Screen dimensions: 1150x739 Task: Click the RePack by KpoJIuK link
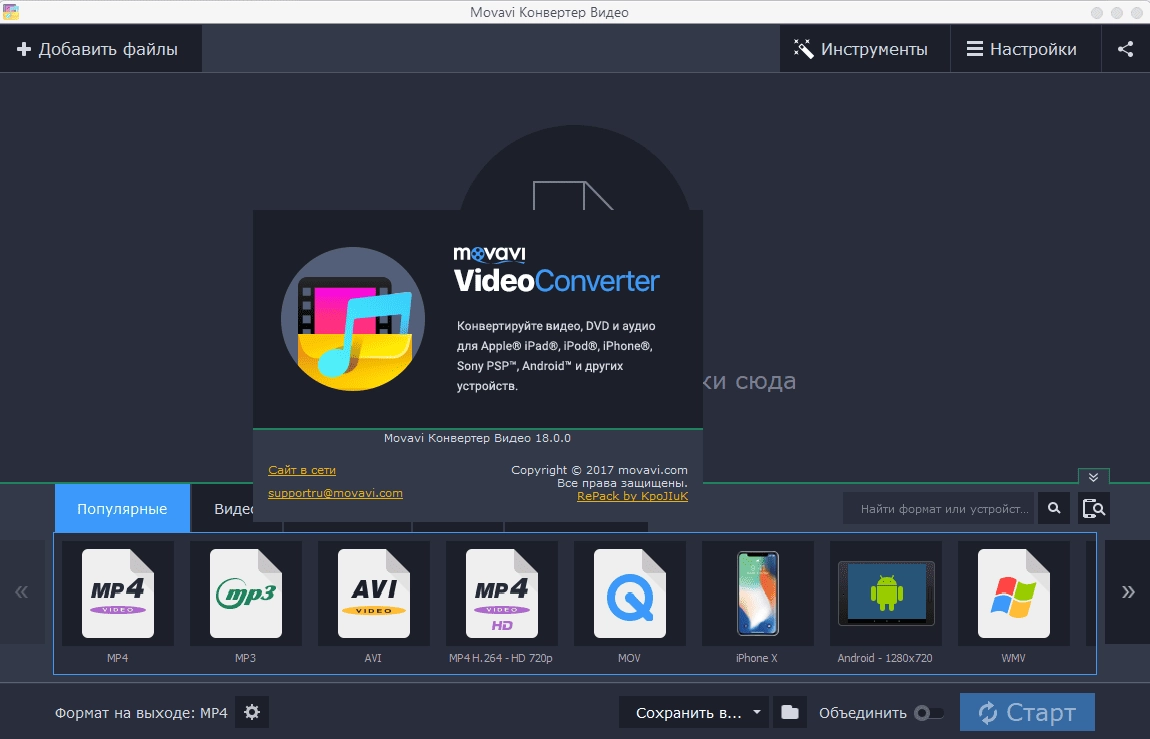click(x=632, y=496)
